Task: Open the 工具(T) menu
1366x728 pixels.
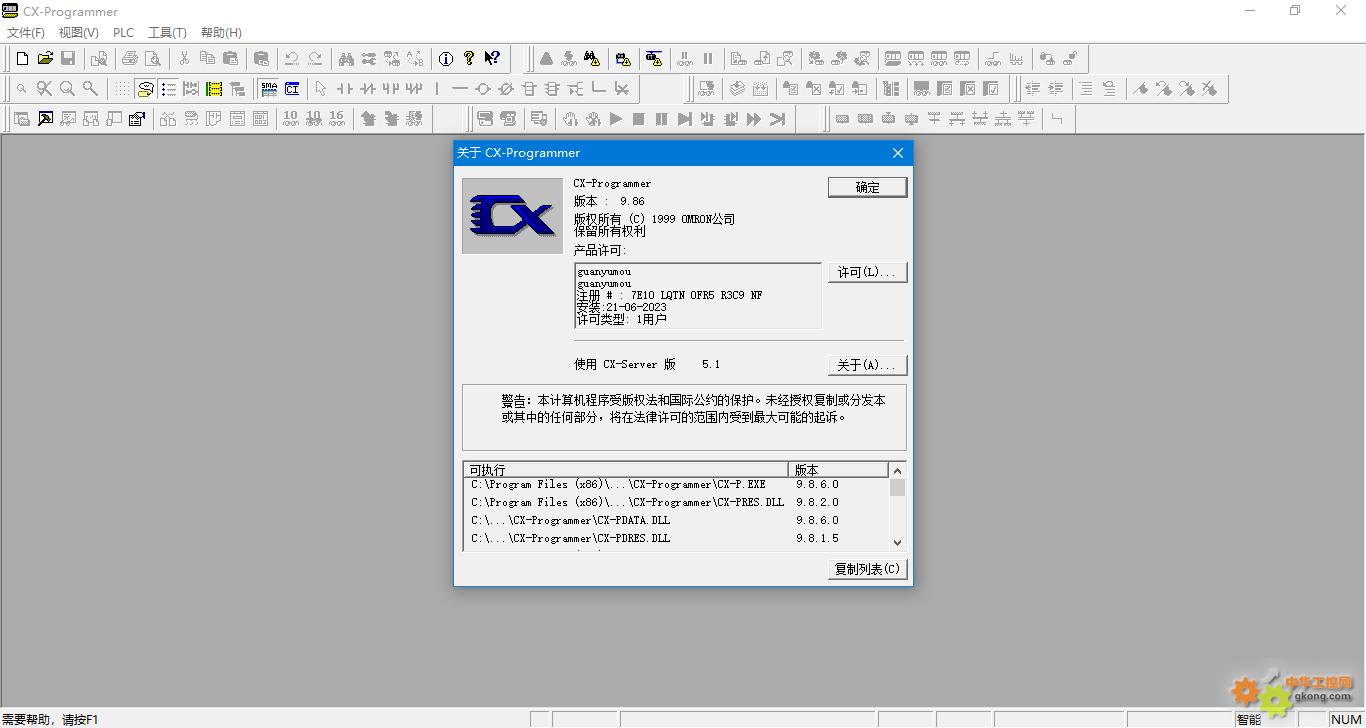Action: 167,33
